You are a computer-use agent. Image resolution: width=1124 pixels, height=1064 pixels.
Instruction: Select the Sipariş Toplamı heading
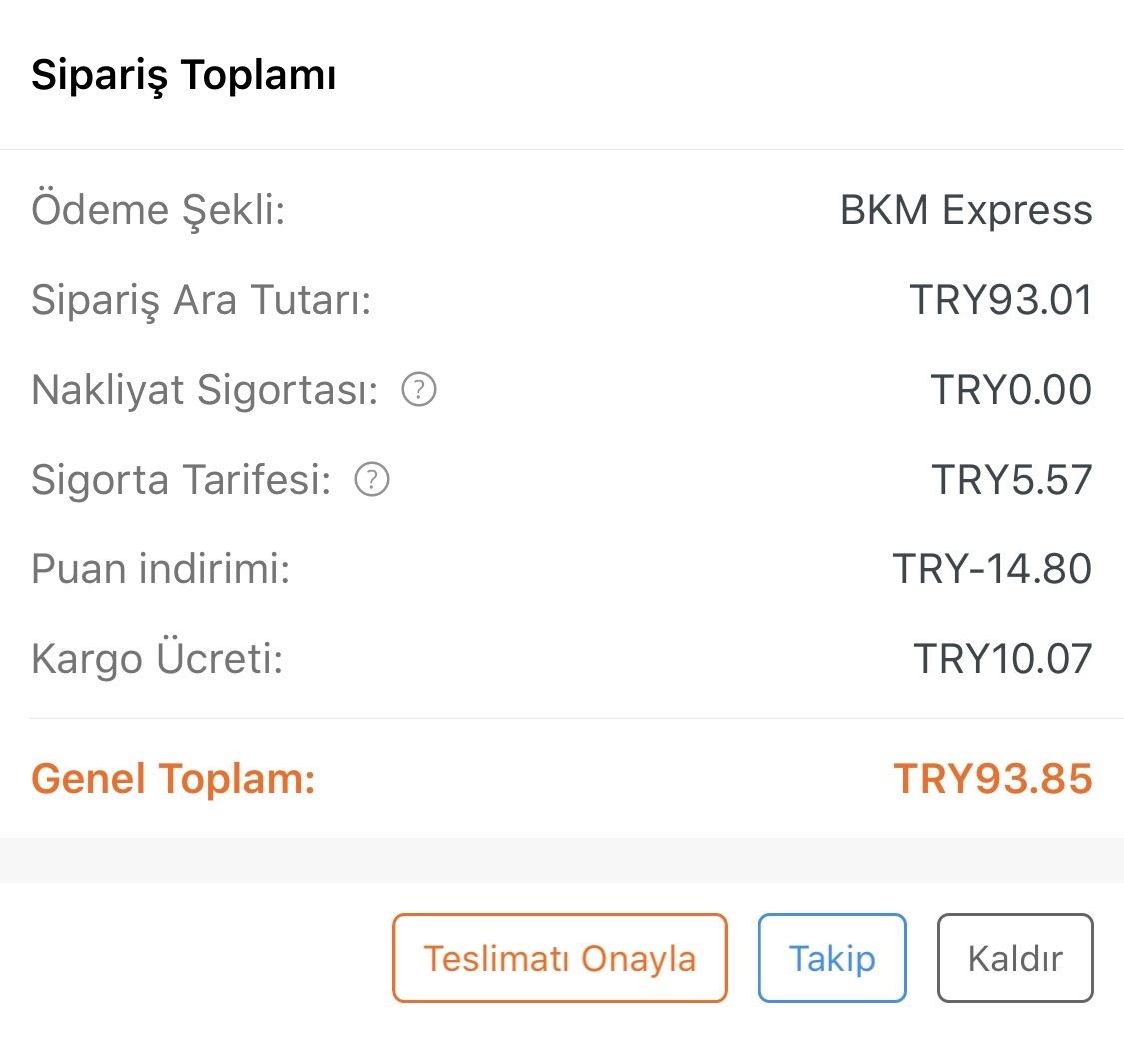click(184, 75)
